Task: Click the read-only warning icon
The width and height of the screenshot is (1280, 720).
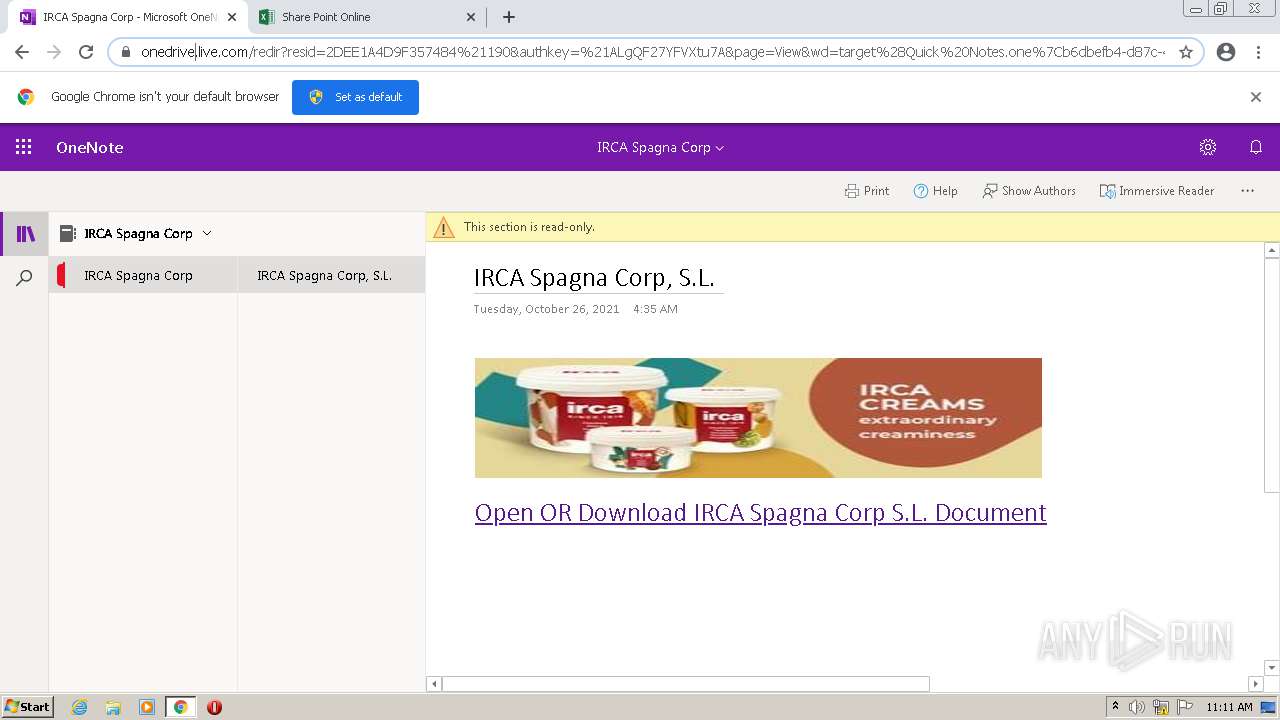Action: (x=444, y=228)
